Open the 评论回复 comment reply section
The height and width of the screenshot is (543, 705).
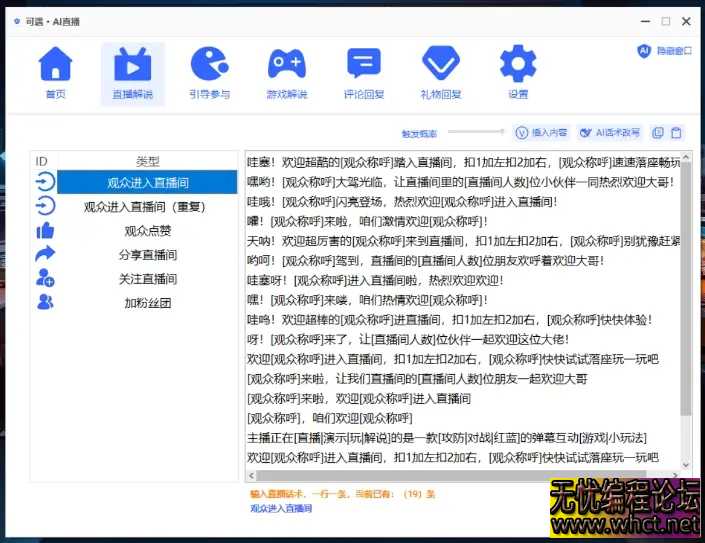pos(363,73)
